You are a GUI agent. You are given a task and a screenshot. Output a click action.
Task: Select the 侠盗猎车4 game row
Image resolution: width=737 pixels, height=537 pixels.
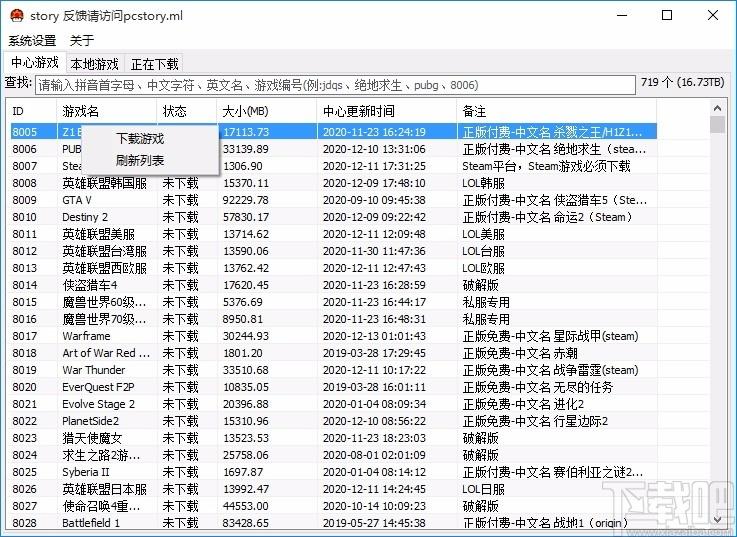point(333,285)
